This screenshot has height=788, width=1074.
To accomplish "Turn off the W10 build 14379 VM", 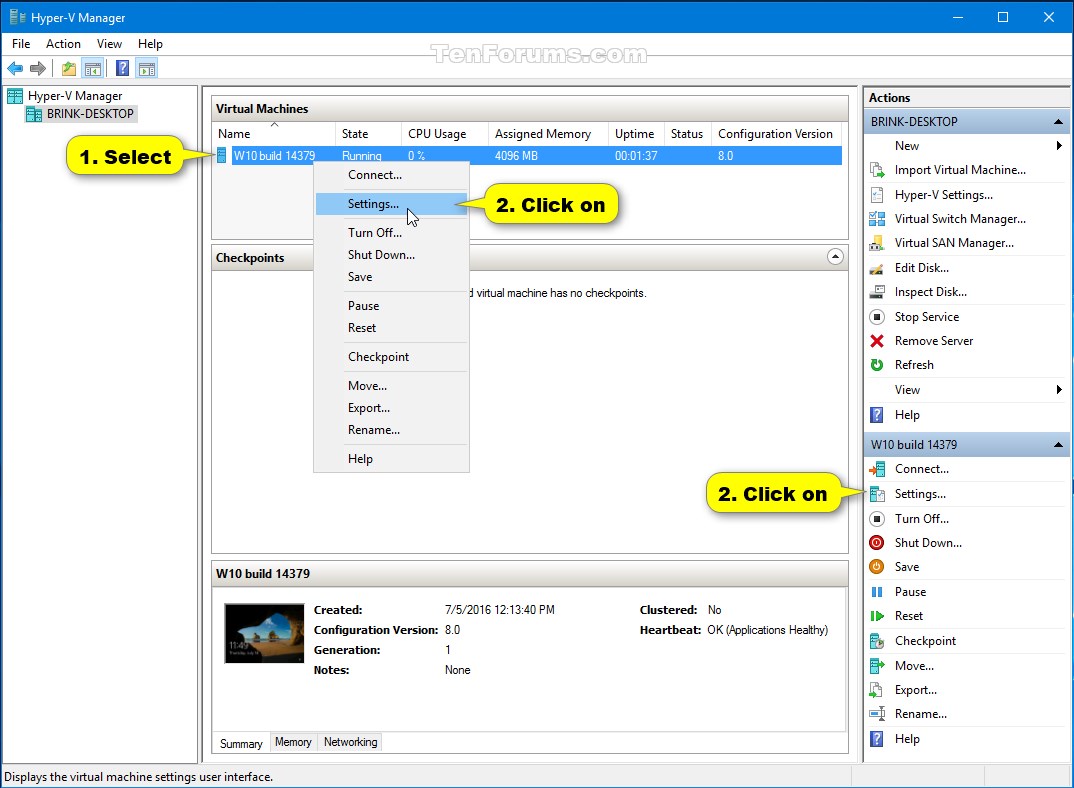I will (922, 518).
